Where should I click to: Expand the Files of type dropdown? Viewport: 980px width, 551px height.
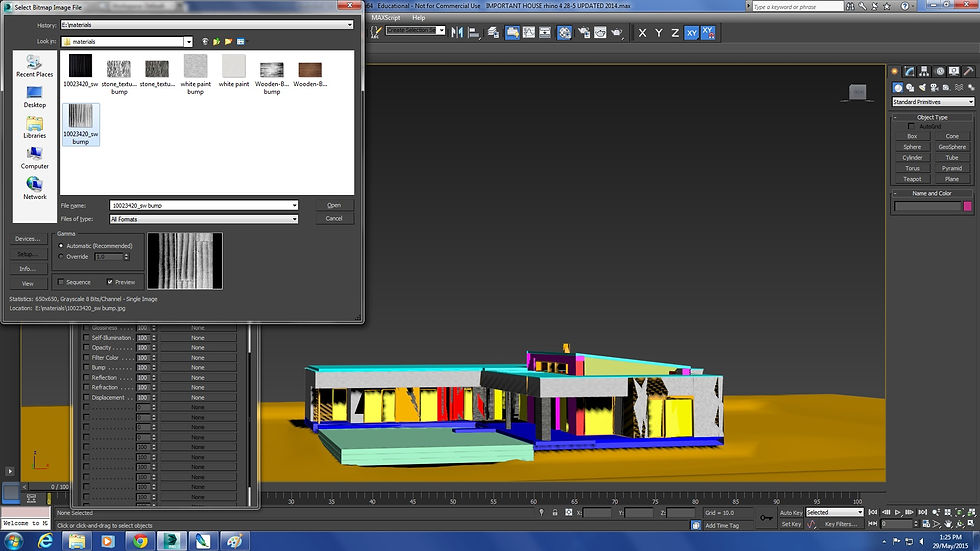click(294, 218)
